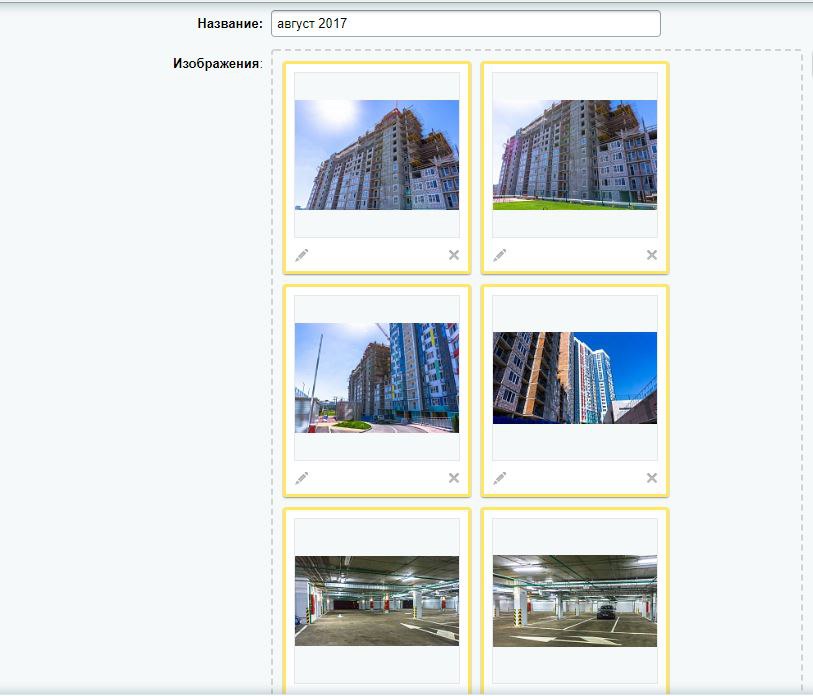
Task: Open the building with green lawn thumbnail
Action: click(x=575, y=154)
